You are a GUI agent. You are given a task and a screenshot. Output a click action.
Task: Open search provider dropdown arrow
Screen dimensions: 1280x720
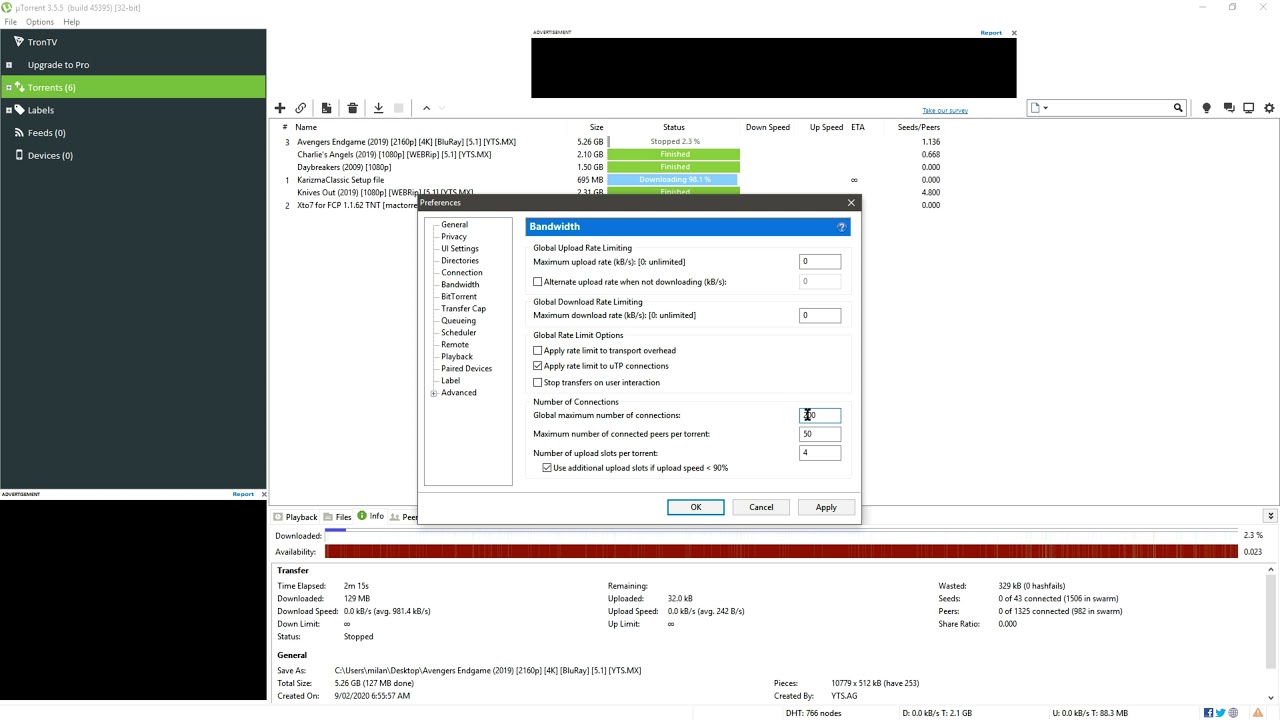[1045, 108]
